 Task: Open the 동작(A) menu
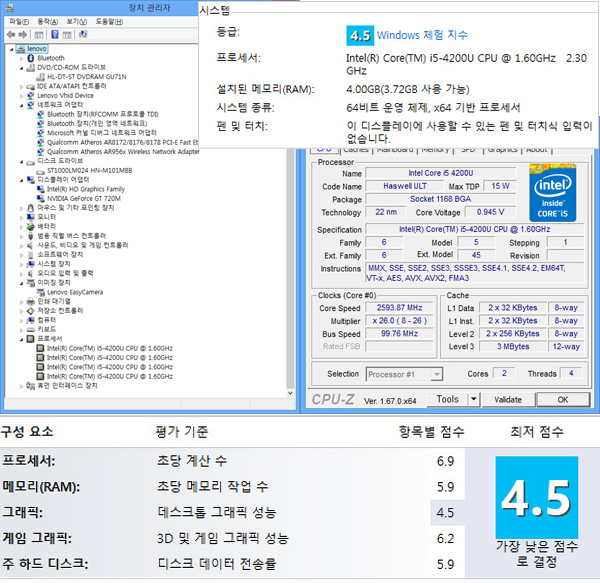point(48,22)
